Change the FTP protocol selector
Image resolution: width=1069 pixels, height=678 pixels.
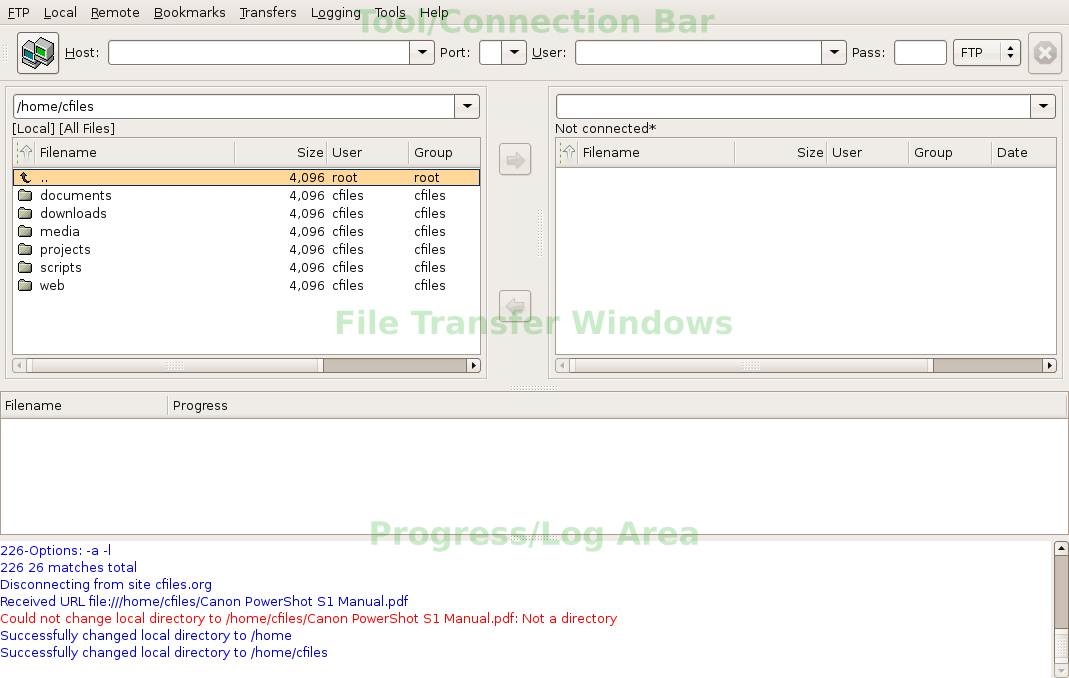tap(987, 53)
